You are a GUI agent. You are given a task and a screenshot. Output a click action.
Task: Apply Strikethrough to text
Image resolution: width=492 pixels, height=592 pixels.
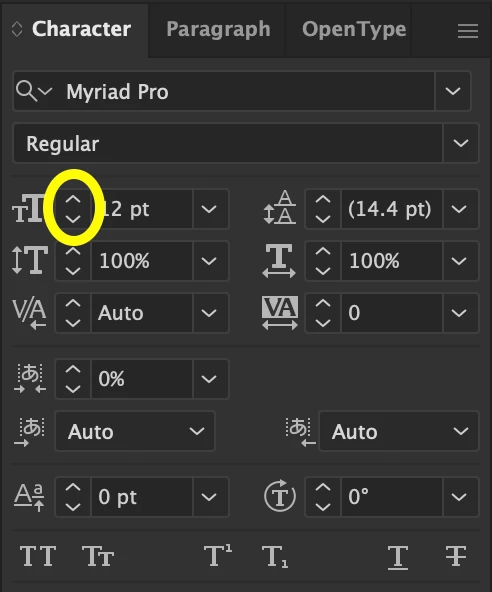[456, 556]
